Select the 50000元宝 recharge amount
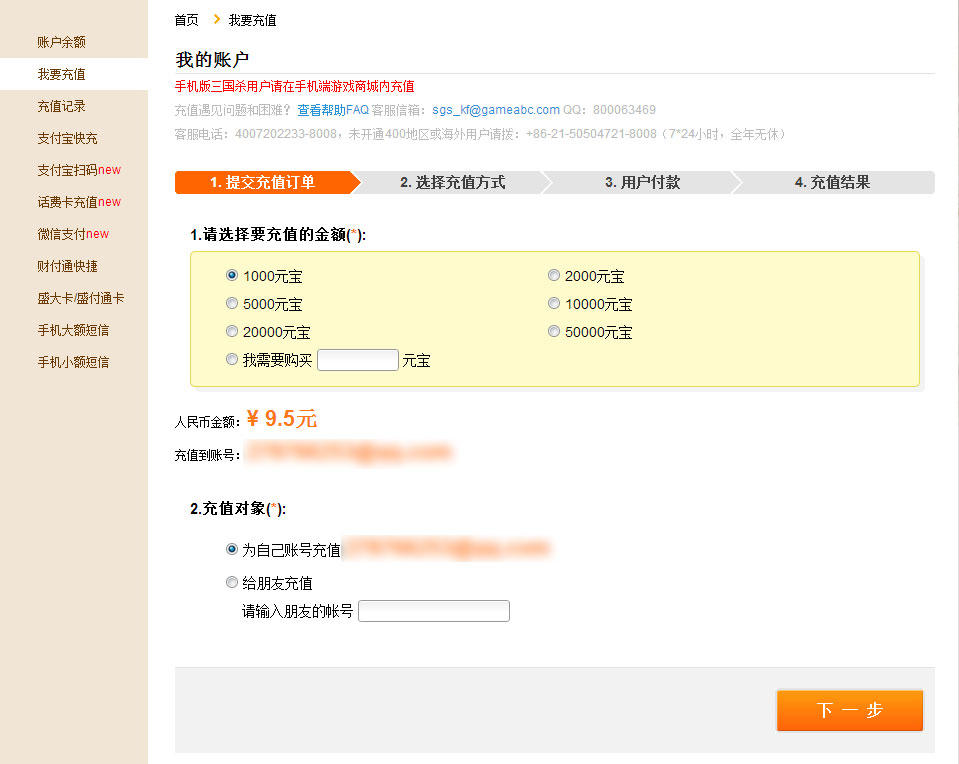 pyautogui.click(x=554, y=331)
